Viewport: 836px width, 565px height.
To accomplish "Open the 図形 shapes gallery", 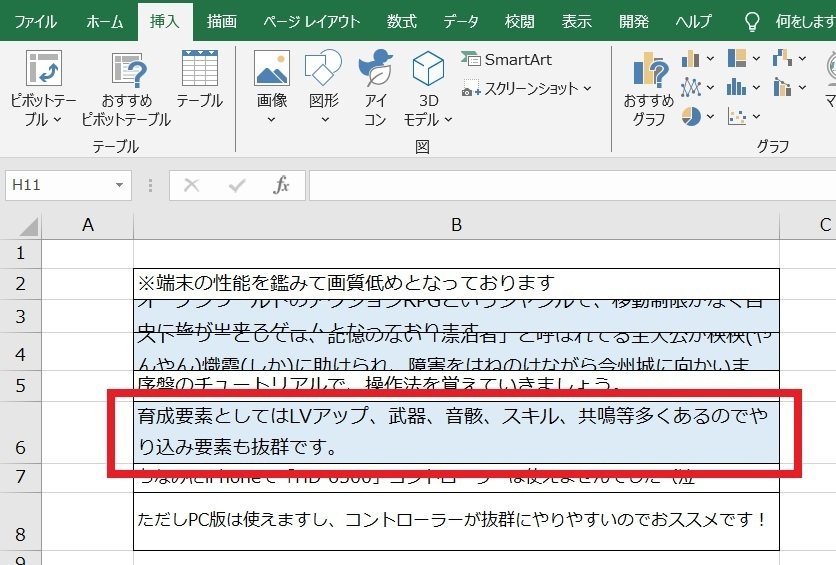I will 323,88.
